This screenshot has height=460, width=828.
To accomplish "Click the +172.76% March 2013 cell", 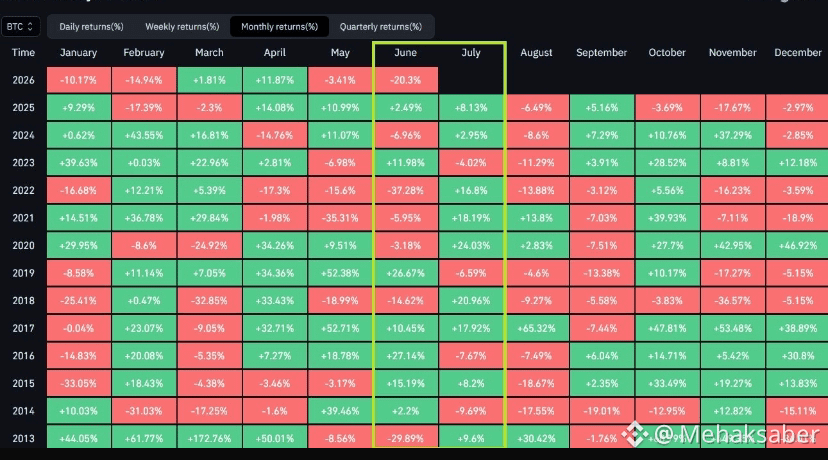I will 209,437.
